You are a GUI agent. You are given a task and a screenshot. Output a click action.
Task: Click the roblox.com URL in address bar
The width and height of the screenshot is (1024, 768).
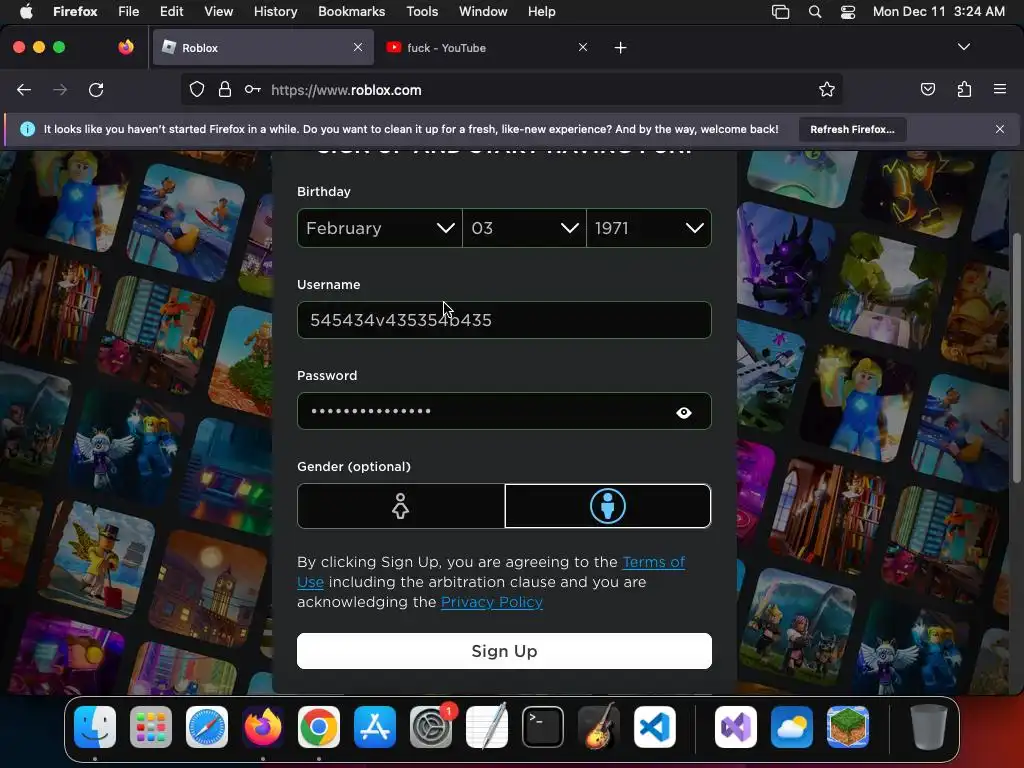click(346, 90)
